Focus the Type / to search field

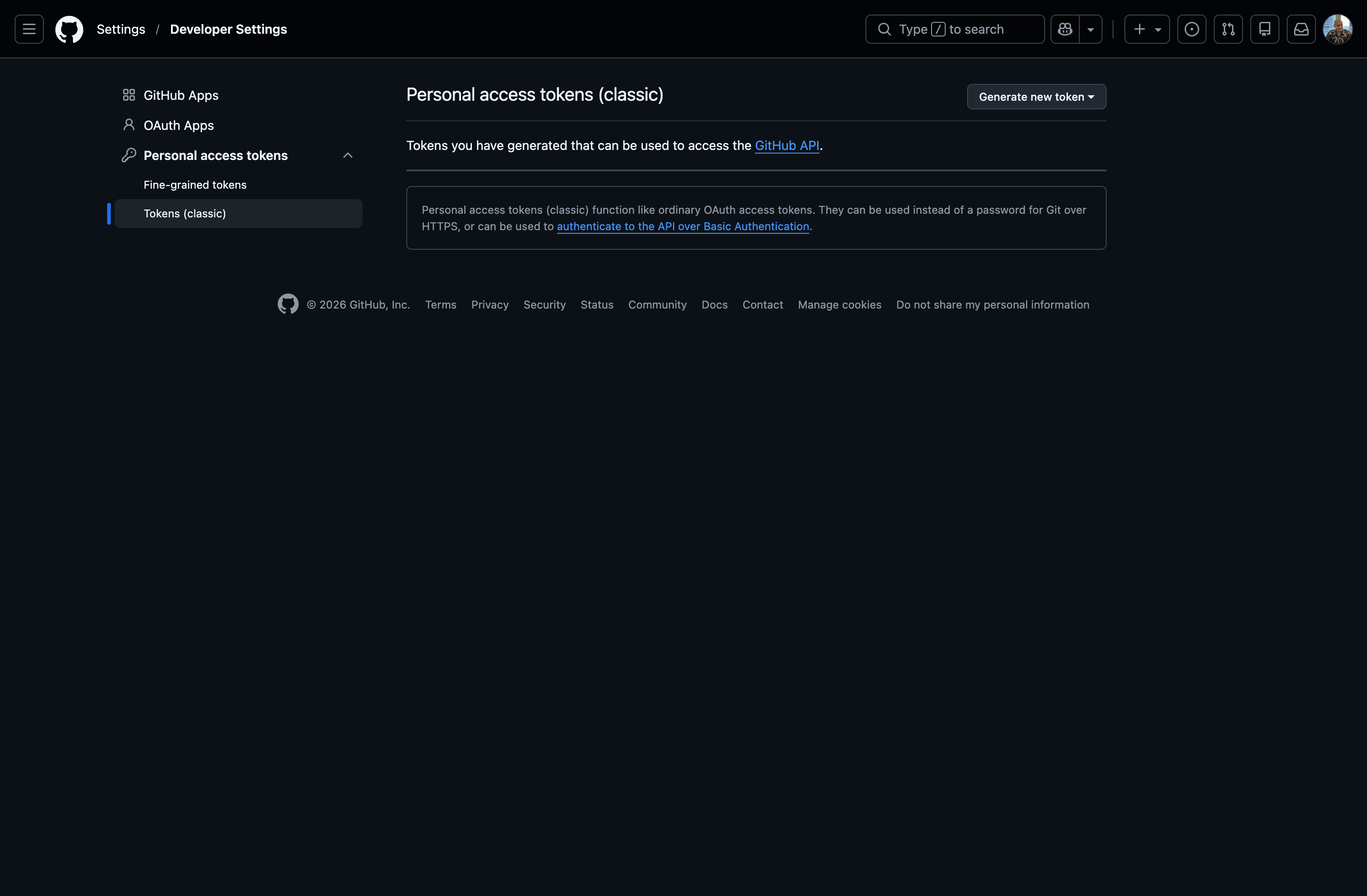[955, 29]
